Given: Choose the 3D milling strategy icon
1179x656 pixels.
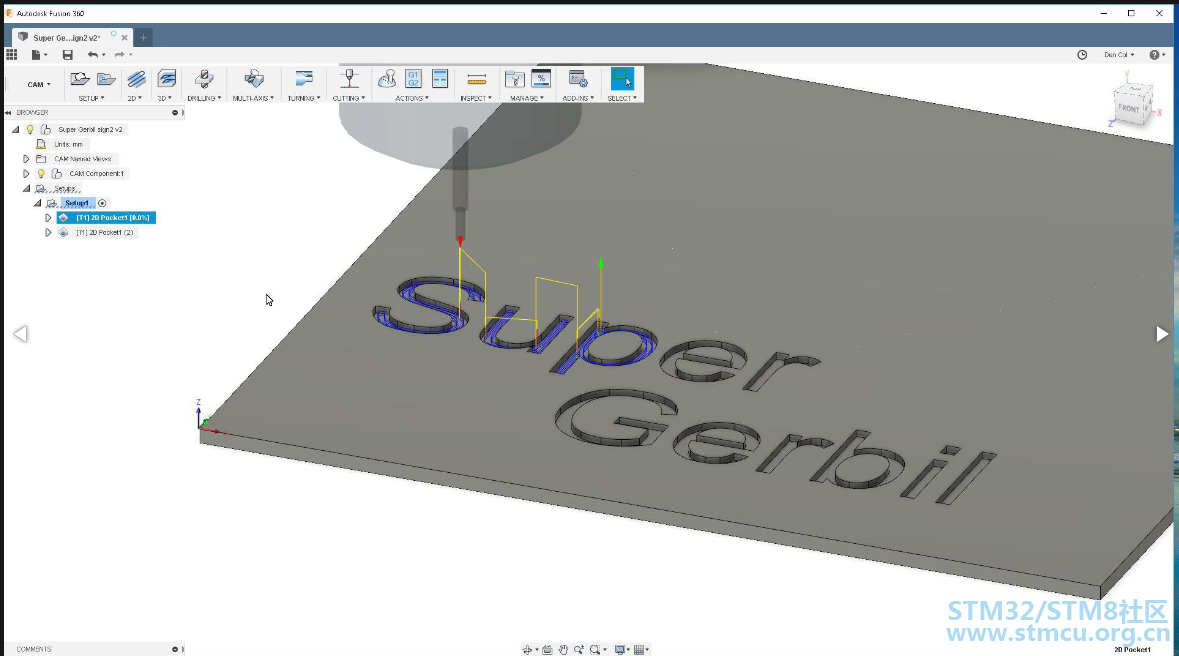Looking at the screenshot, I should [166, 78].
